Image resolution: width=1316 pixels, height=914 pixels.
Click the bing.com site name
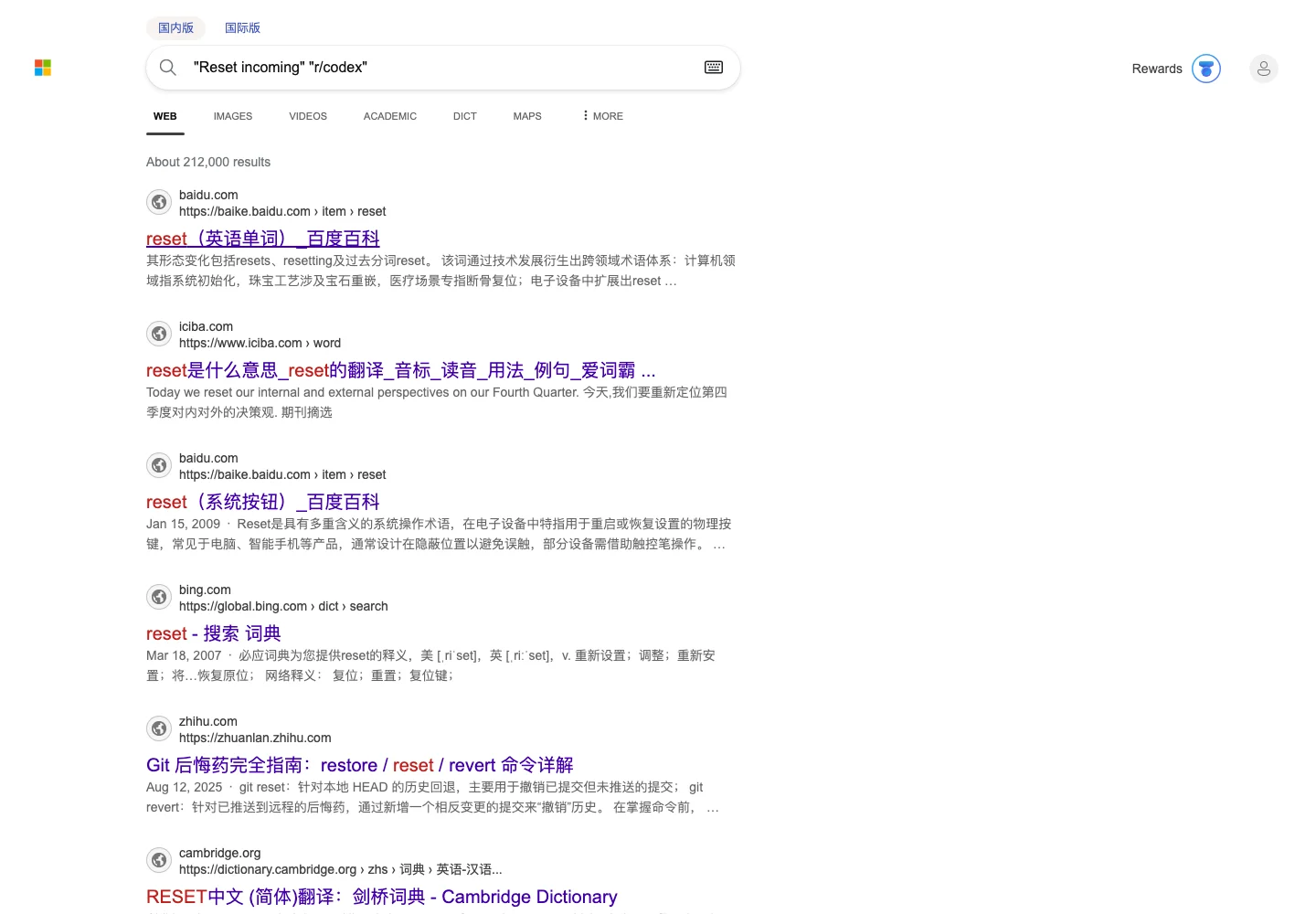click(205, 590)
